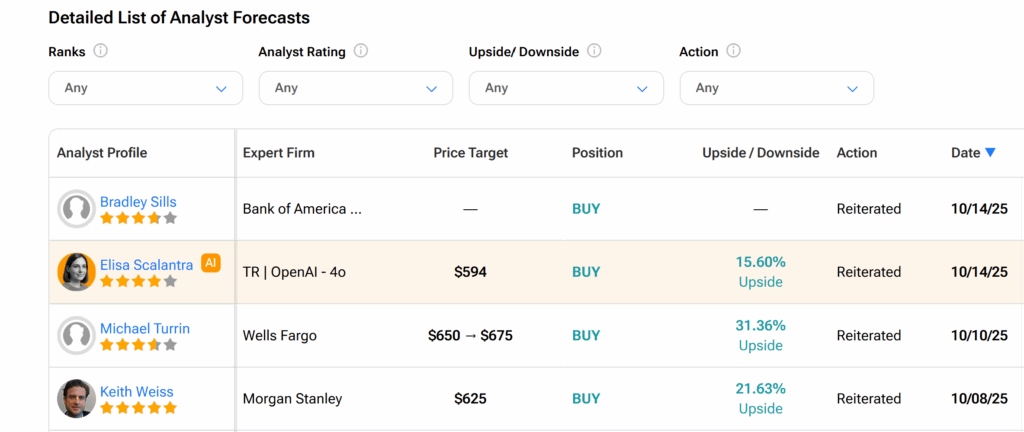Click the info icon next to Upside/ Downside
1024x432 pixels.
coord(594,51)
